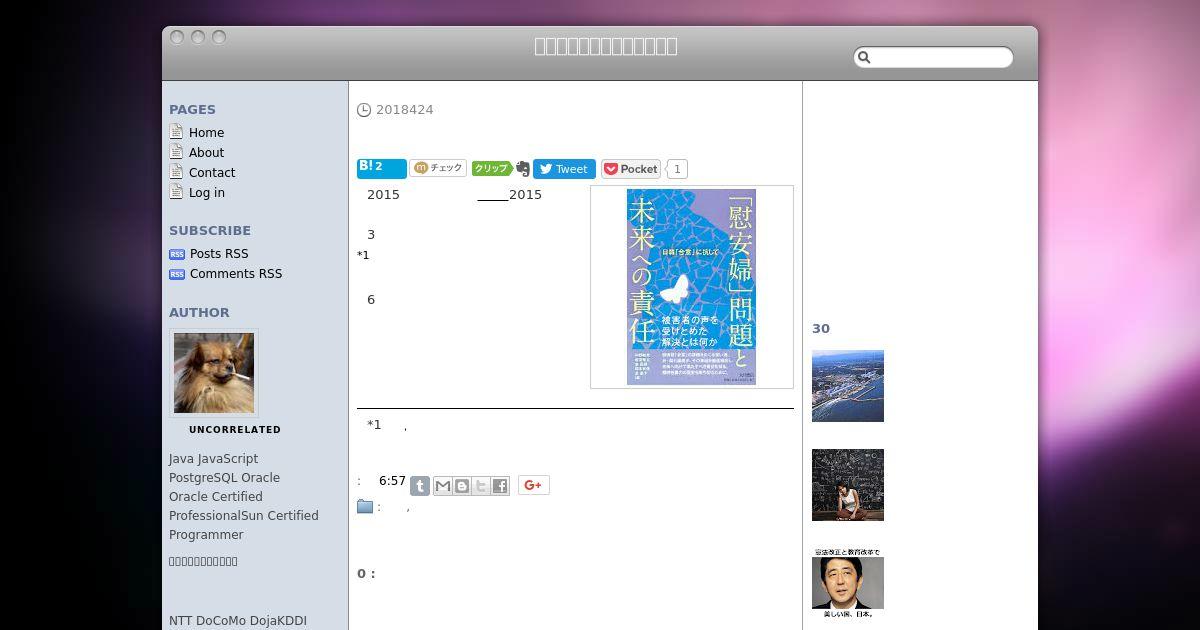Click the red window close button
The image size is (1200, 630).
point(177,37)
